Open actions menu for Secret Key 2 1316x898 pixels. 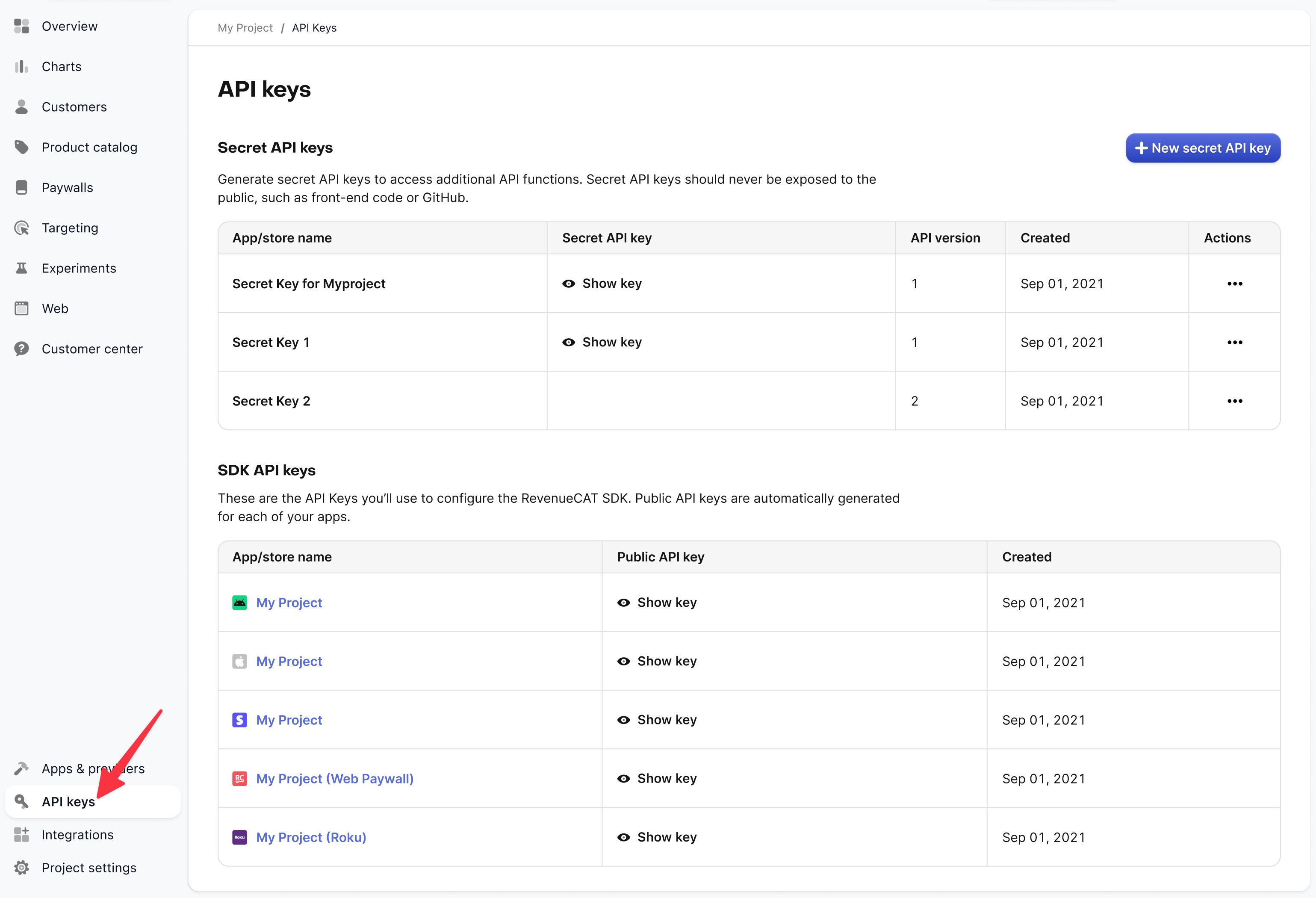(1234, 401)
